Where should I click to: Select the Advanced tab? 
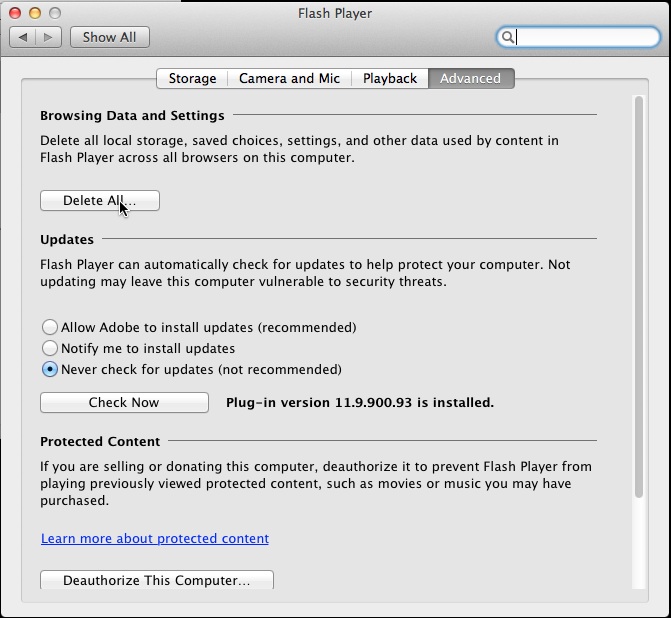point(470,78)
